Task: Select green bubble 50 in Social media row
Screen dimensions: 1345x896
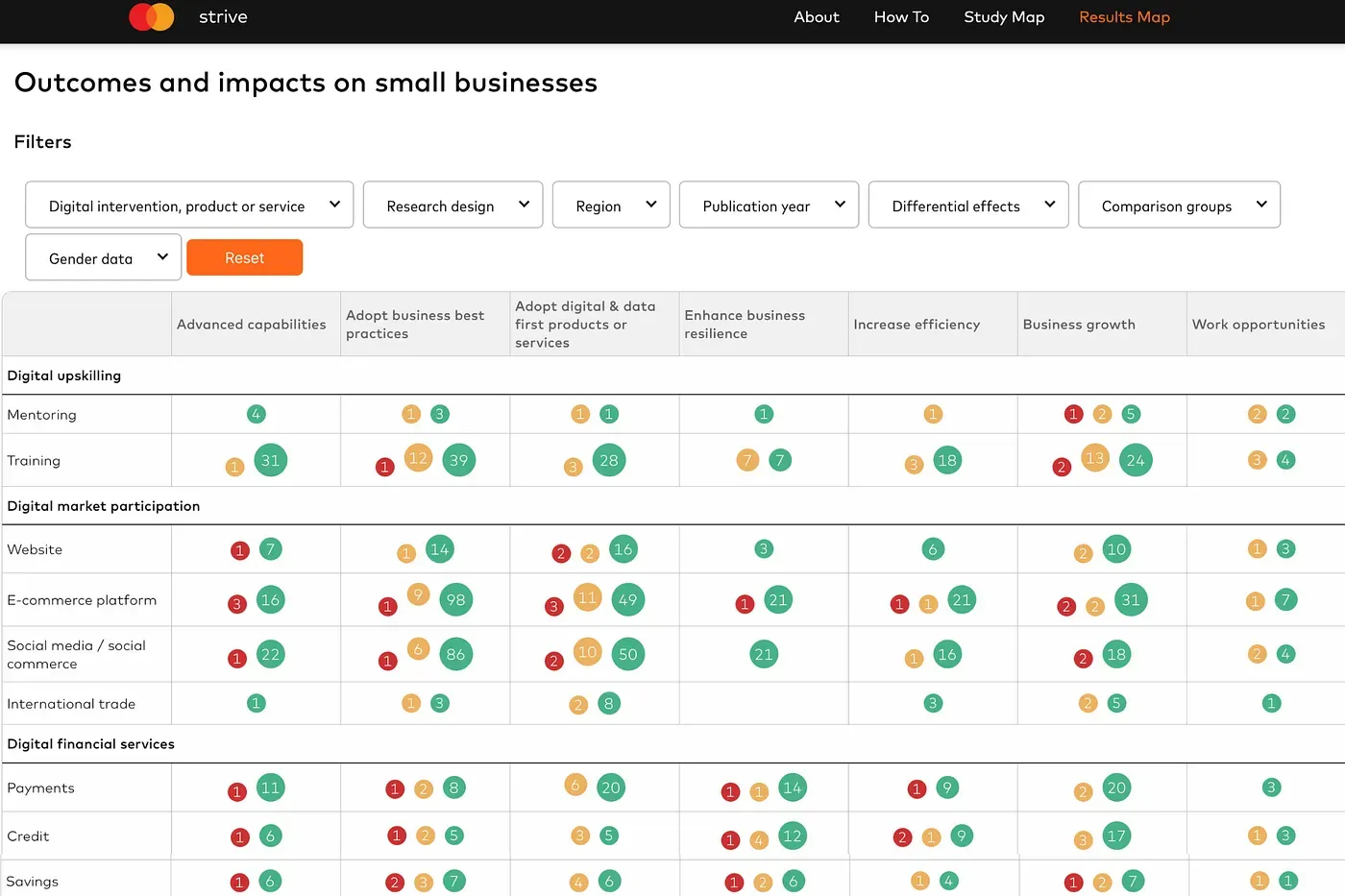Action: point(627,655)
